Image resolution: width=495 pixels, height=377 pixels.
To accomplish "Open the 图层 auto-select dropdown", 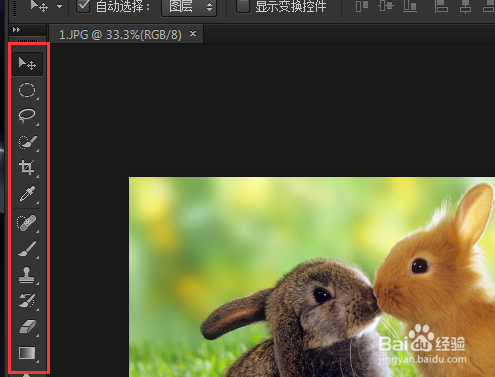I will pos(189,7).
